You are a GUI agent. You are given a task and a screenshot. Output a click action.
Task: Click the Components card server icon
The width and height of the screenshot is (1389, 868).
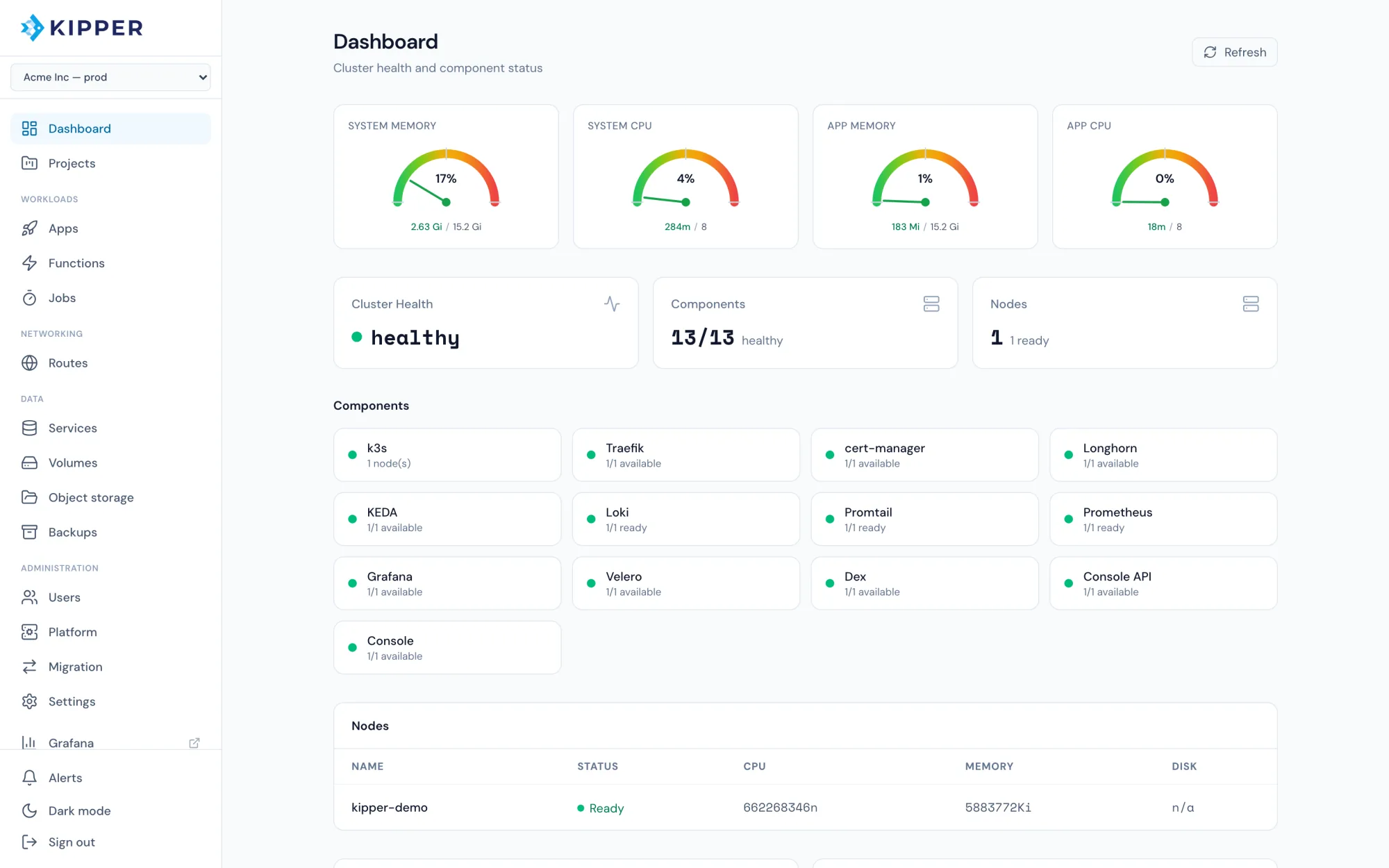(931, 304)
